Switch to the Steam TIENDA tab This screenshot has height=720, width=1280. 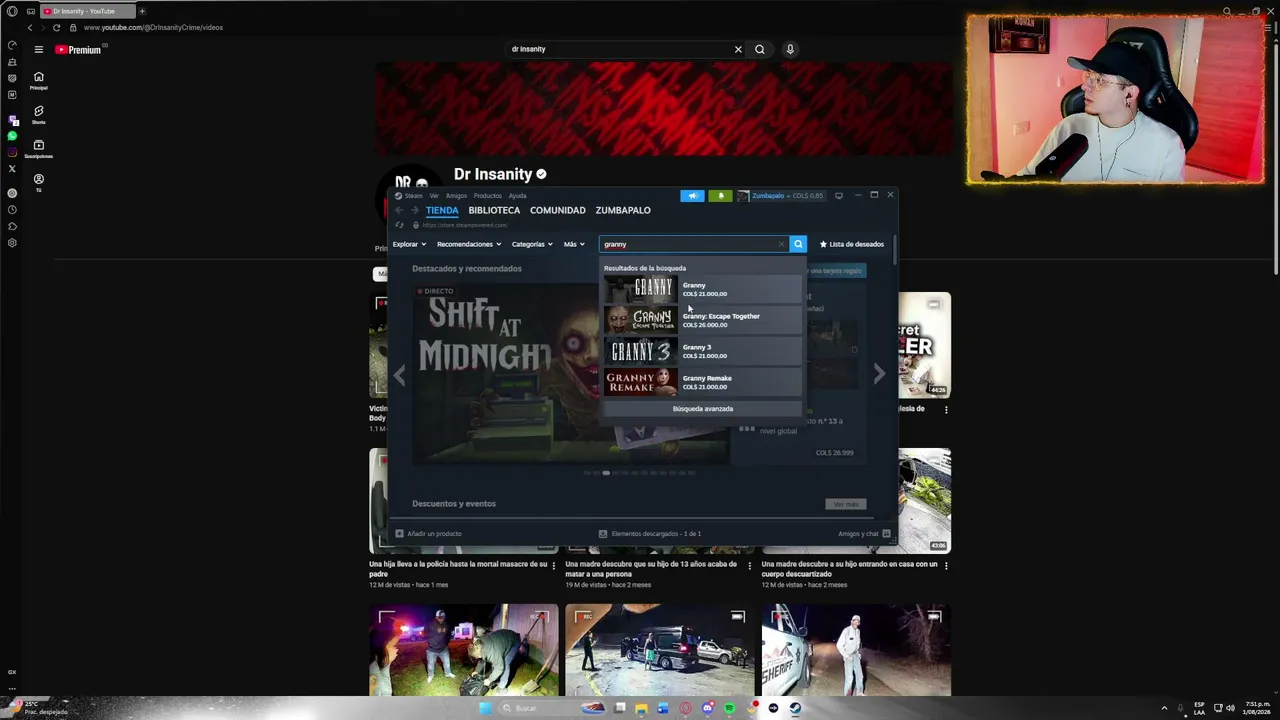coord(442,210)
